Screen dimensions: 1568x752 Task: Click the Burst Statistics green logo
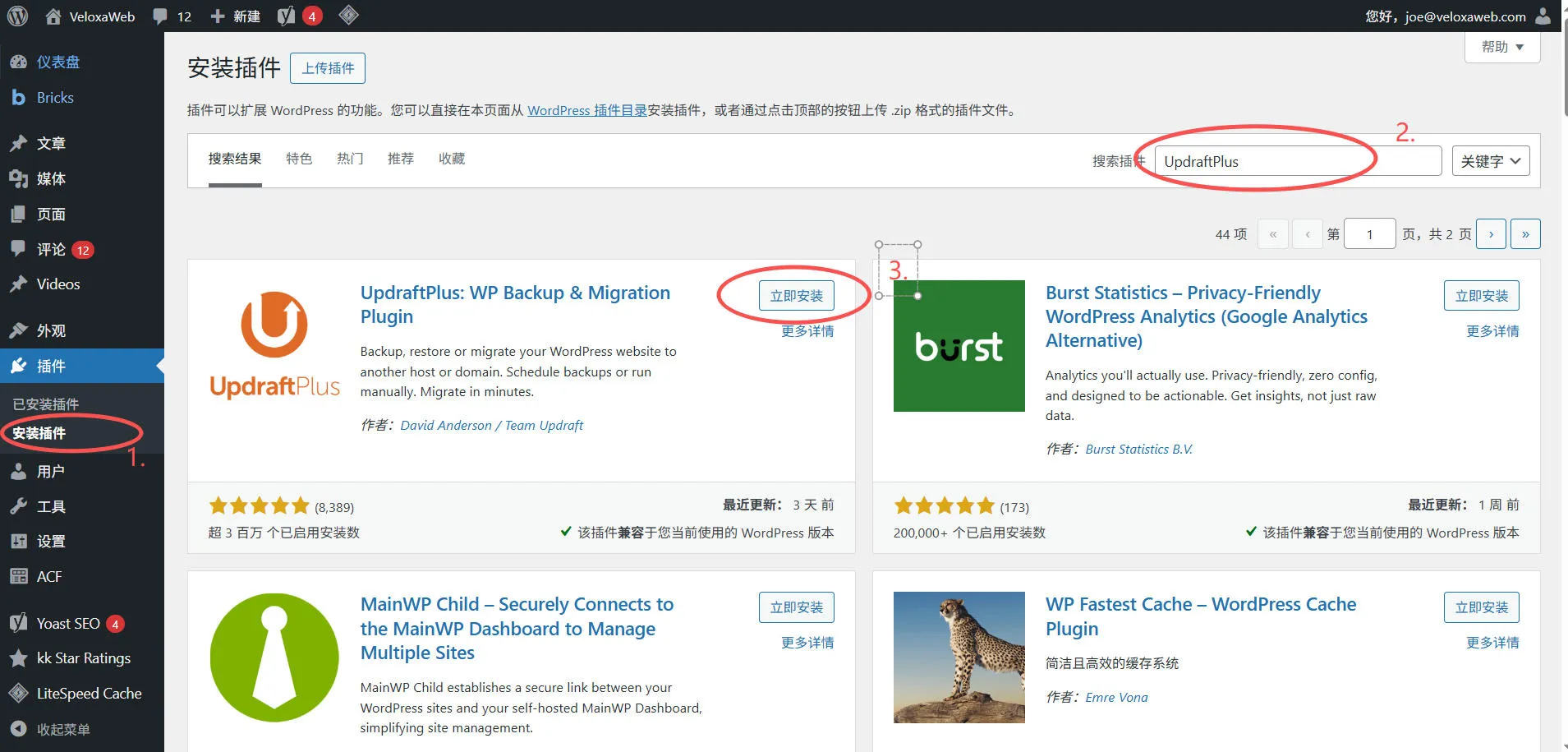coord(959,346)
